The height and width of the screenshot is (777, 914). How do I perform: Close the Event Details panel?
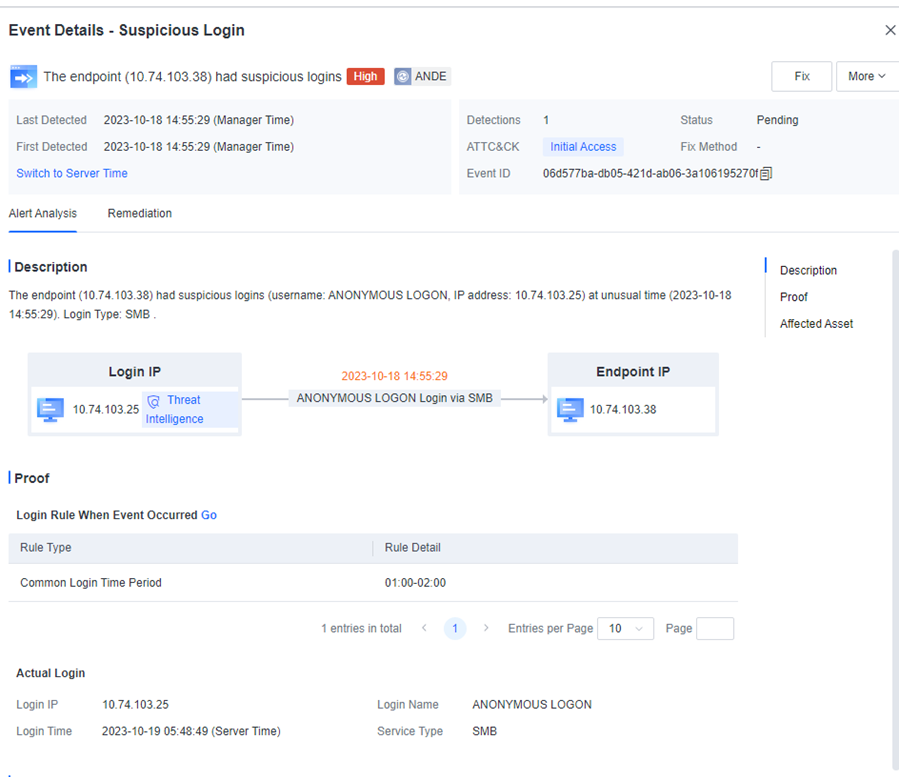[890, 31]
